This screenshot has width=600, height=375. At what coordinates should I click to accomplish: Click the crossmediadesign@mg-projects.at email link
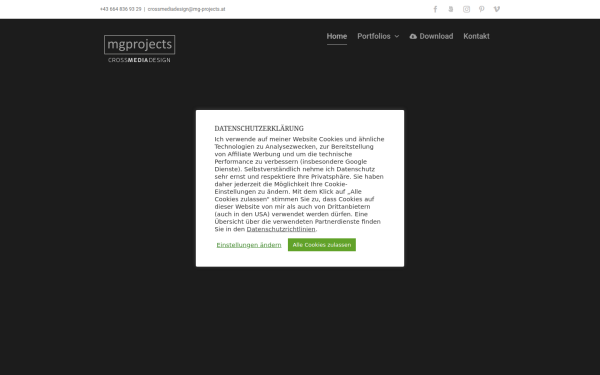pos(186,9)
